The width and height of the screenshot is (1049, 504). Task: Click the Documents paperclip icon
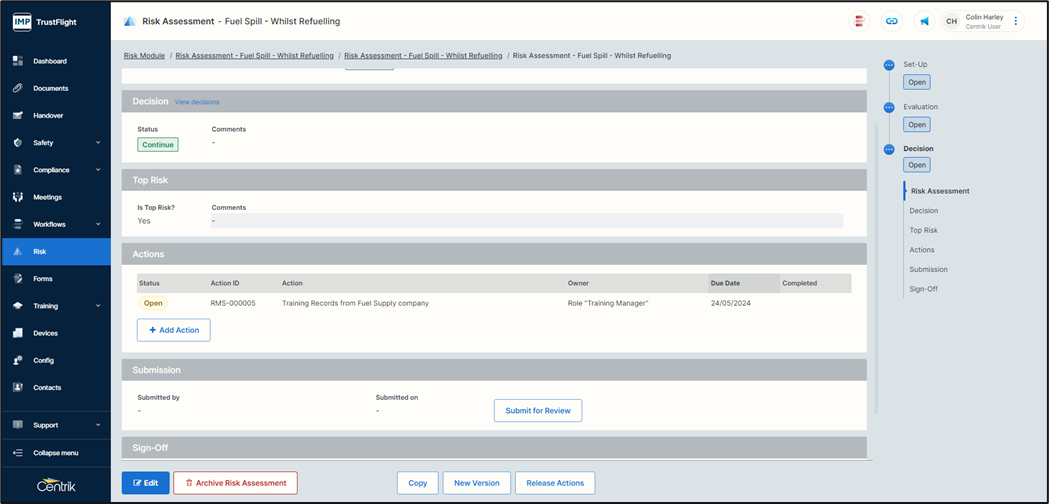click(18, 88)
